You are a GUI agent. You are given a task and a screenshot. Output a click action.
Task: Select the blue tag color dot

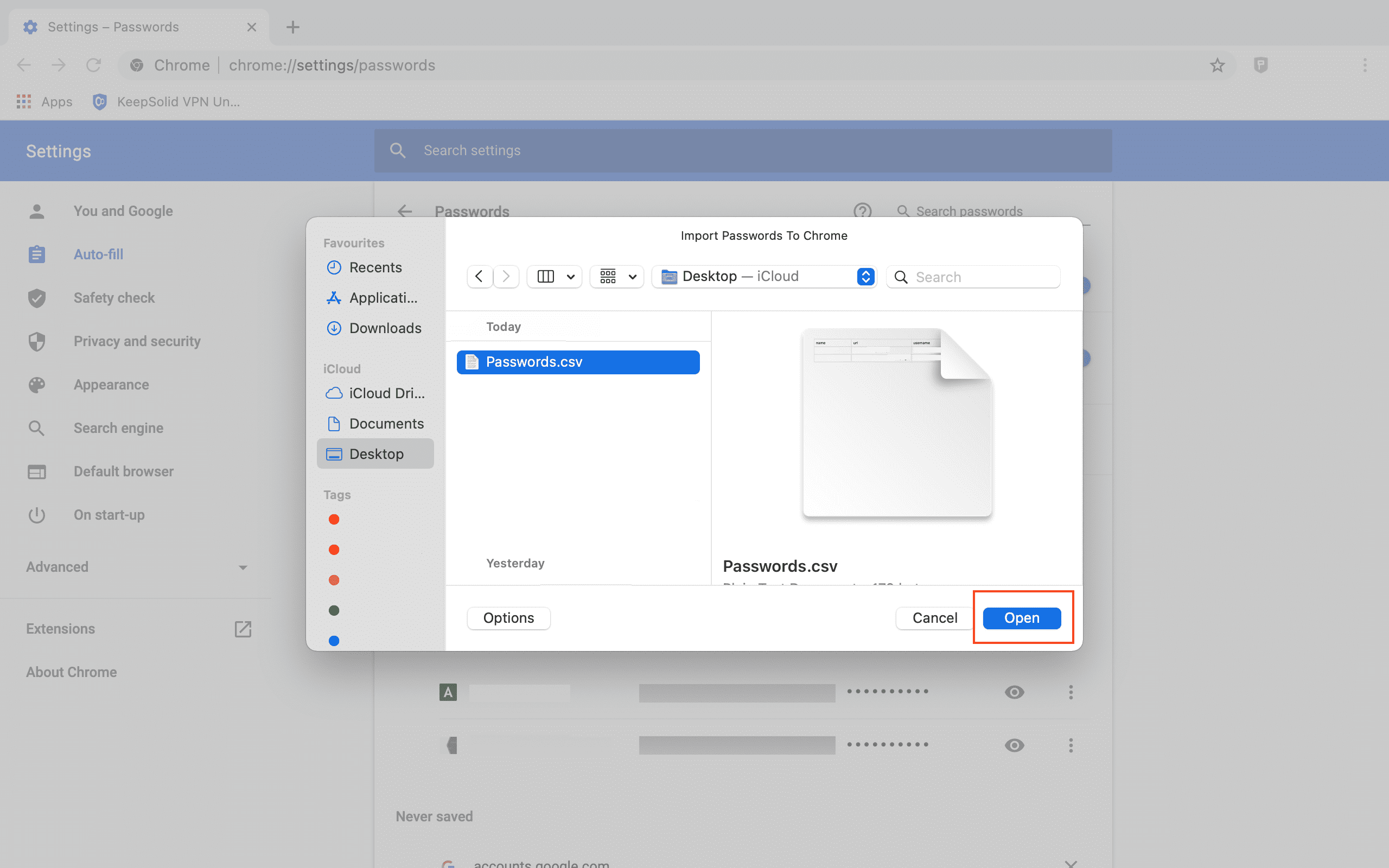(334, 641)
